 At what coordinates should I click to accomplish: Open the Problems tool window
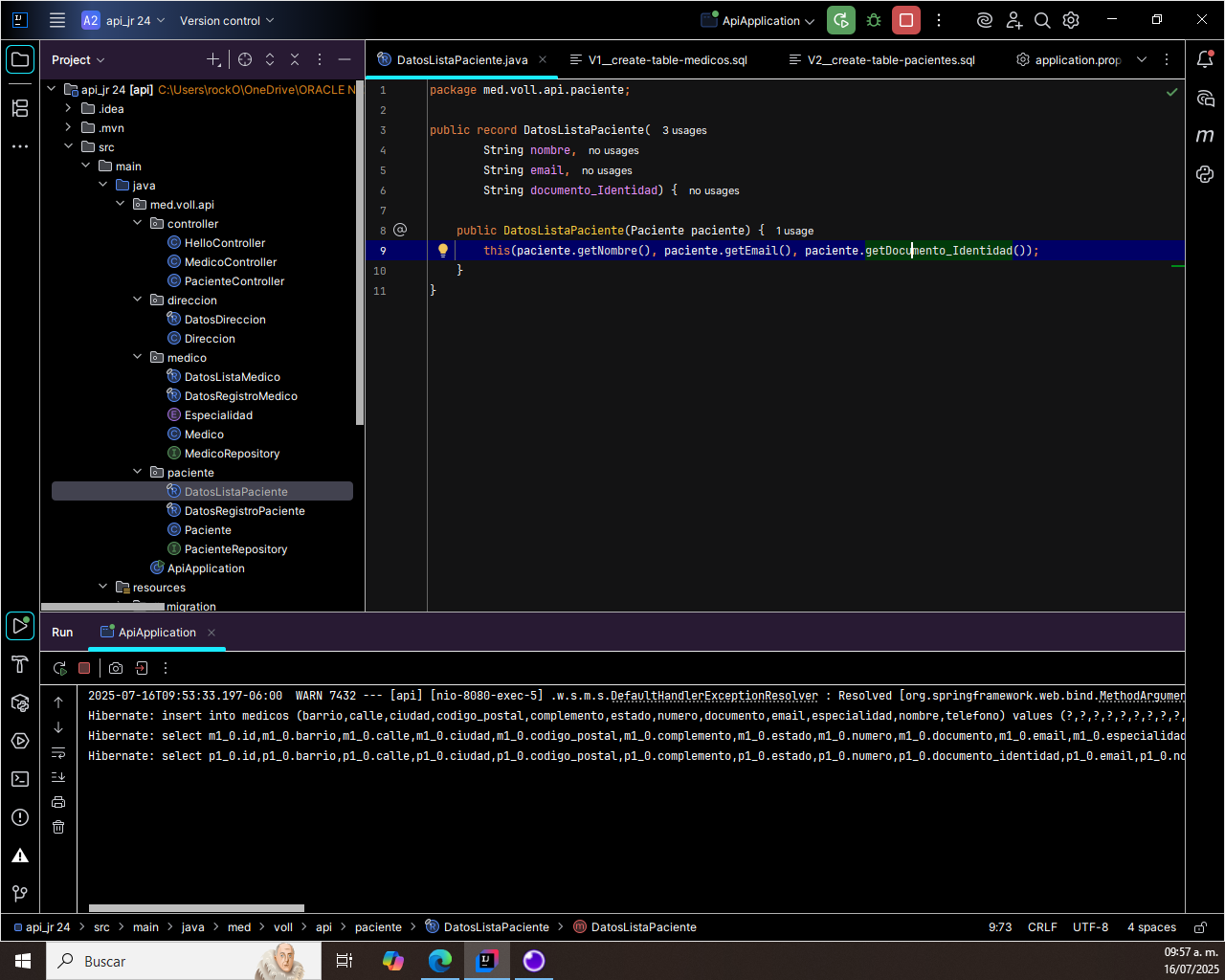point(20,817)
